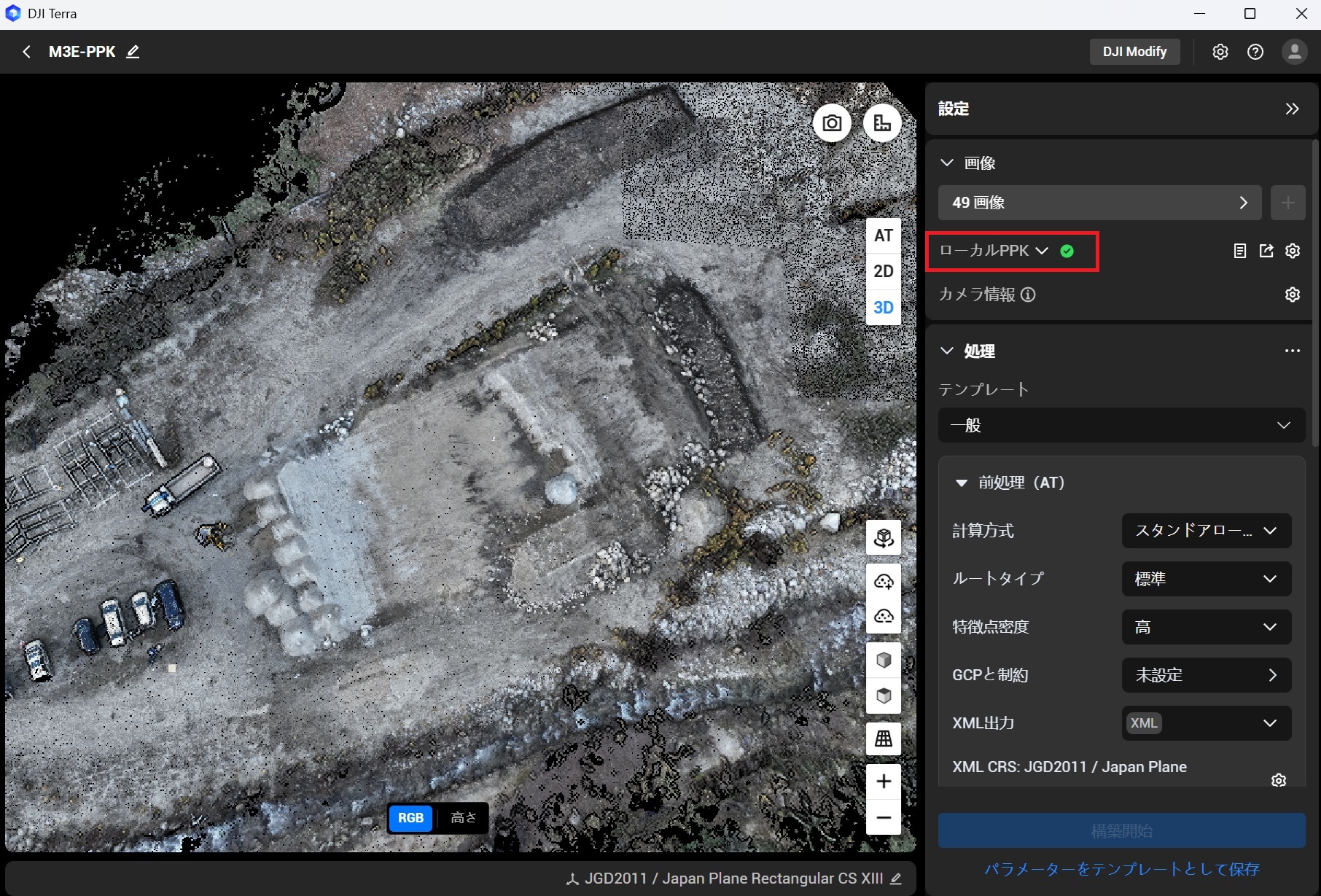Image resolution: width=1321 pixels, height=896 pixels.
Task: Edit the project name M3E-PPK pencil icon
Action: coord(133,52)
